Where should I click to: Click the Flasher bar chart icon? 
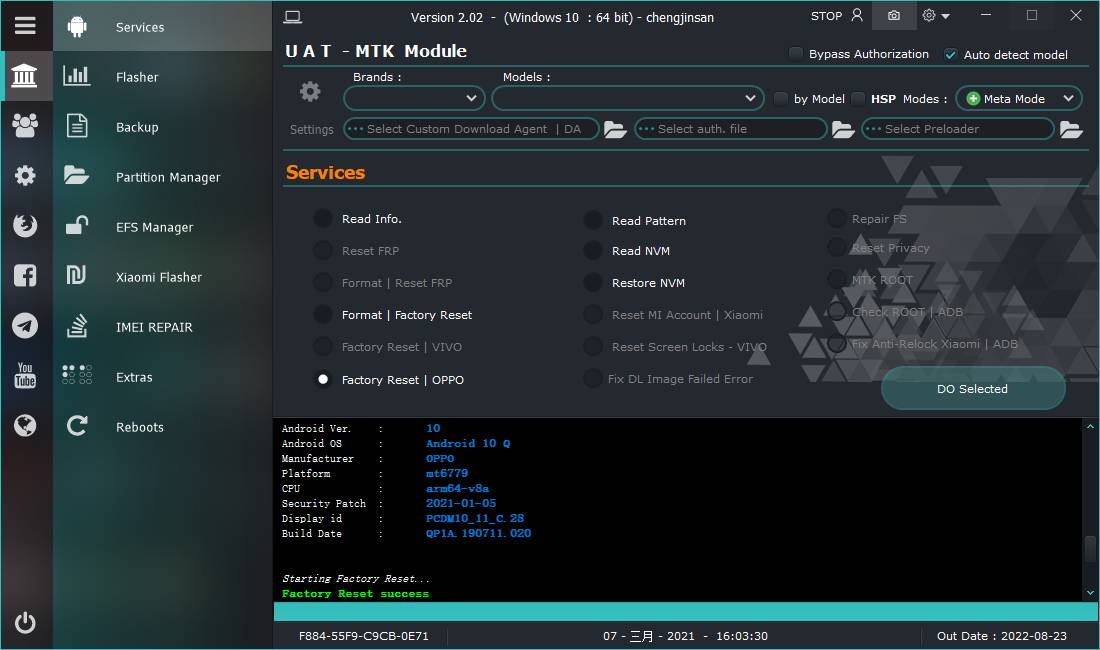76,76
